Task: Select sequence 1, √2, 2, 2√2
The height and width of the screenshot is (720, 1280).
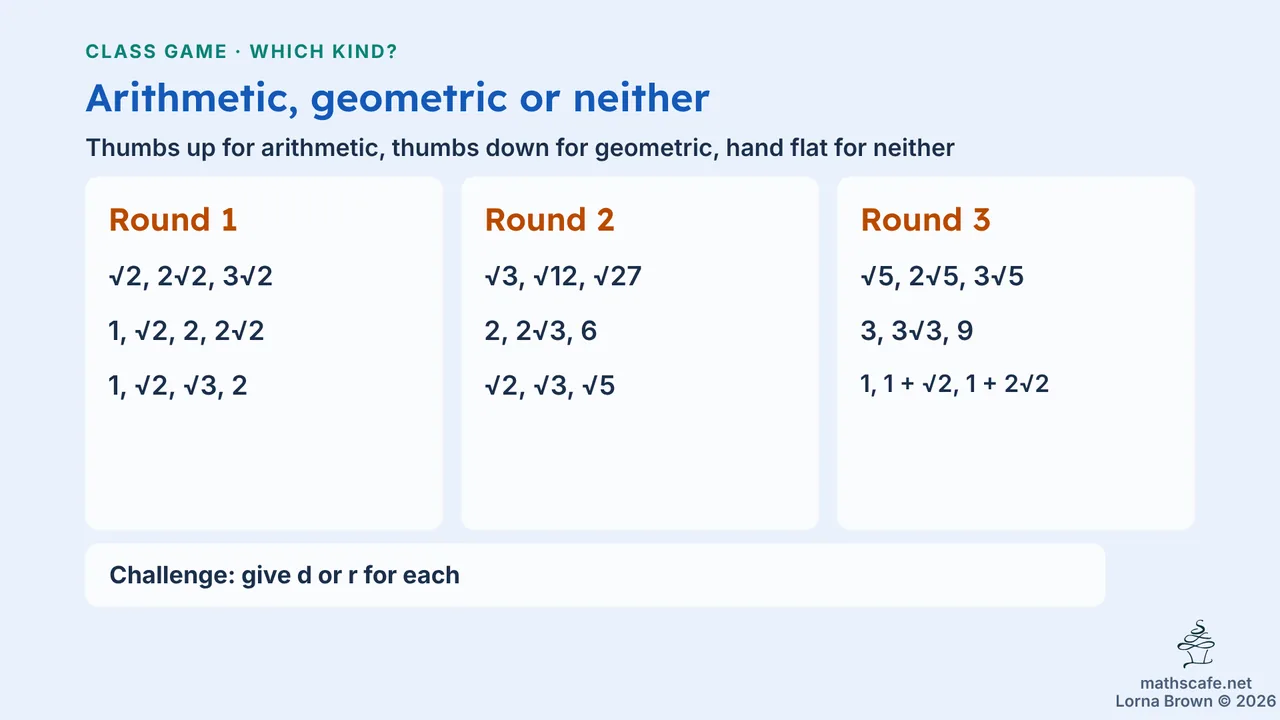Action: 187,331
